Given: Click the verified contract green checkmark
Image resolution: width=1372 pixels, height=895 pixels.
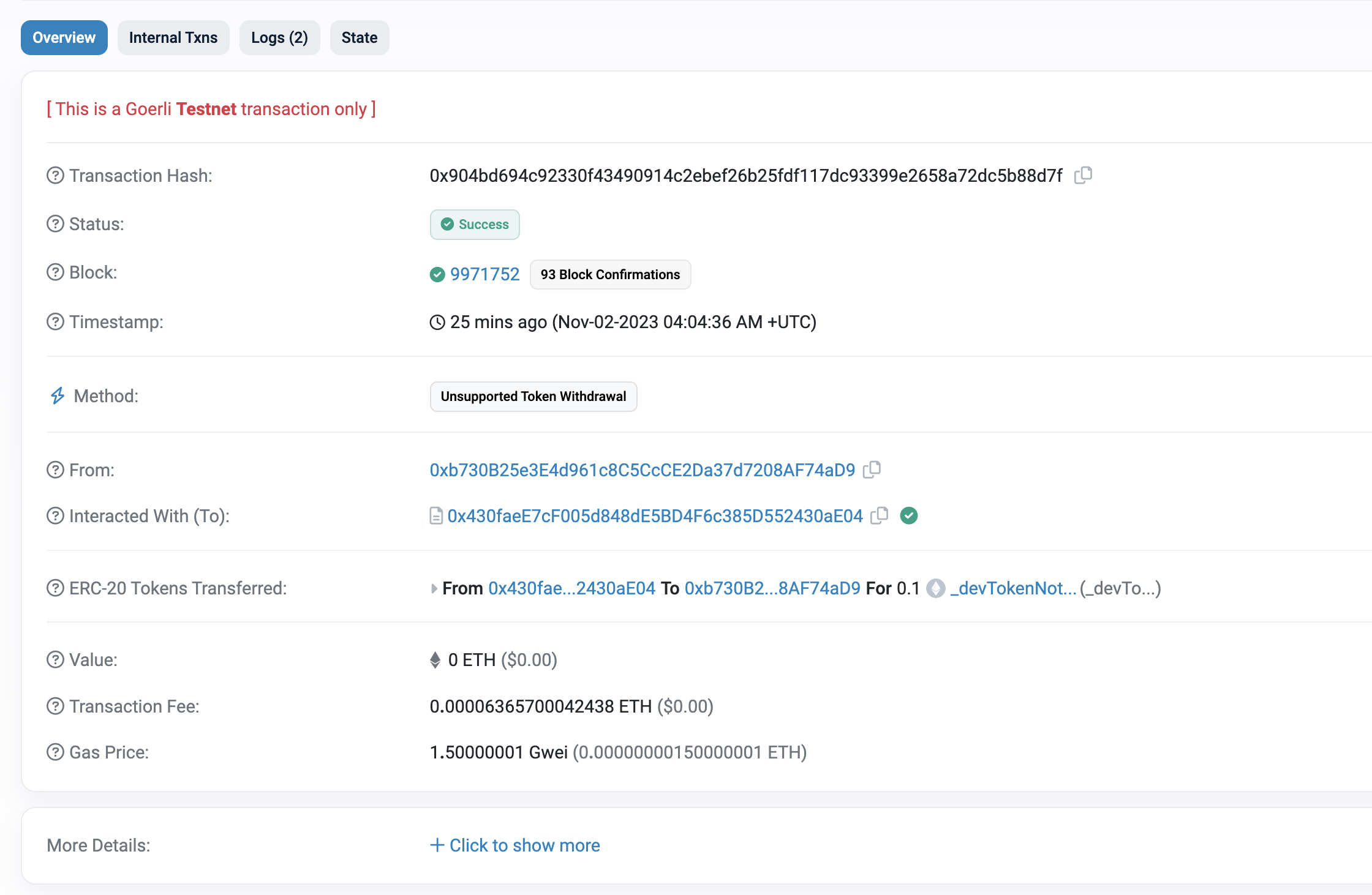Looking at the screenshot, I should 909,515.
